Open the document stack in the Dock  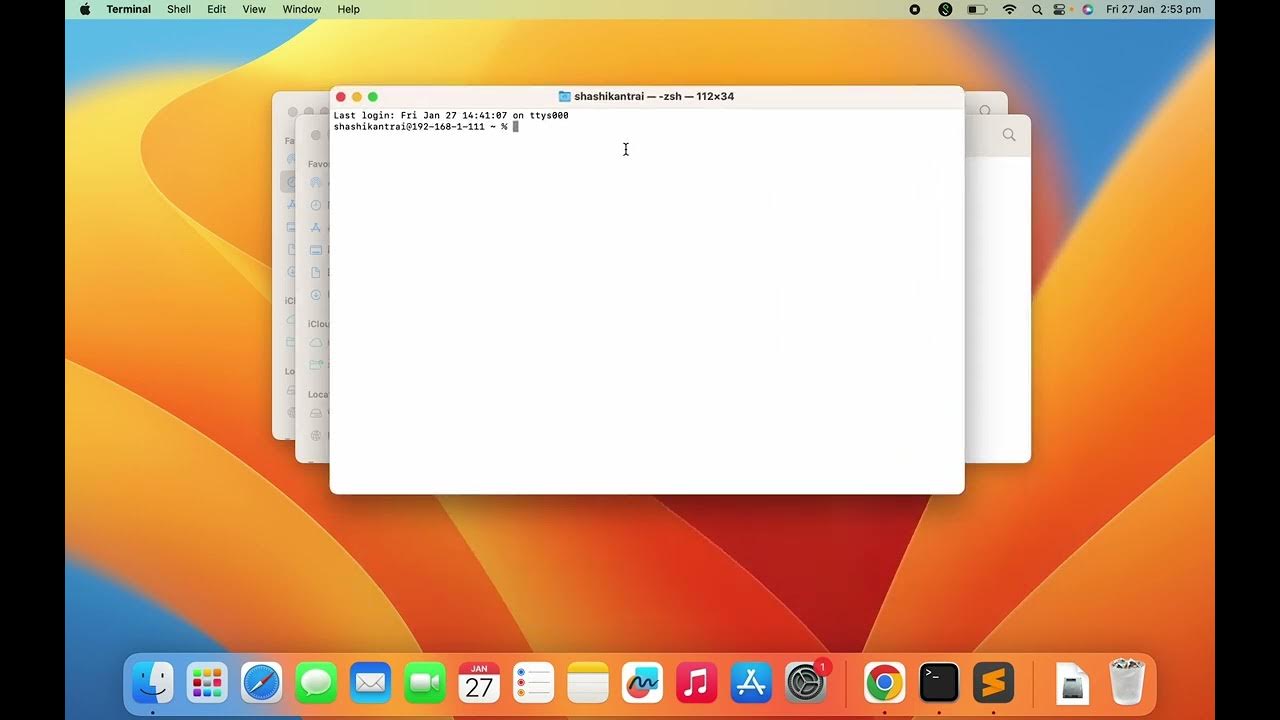pos(1073,683)
